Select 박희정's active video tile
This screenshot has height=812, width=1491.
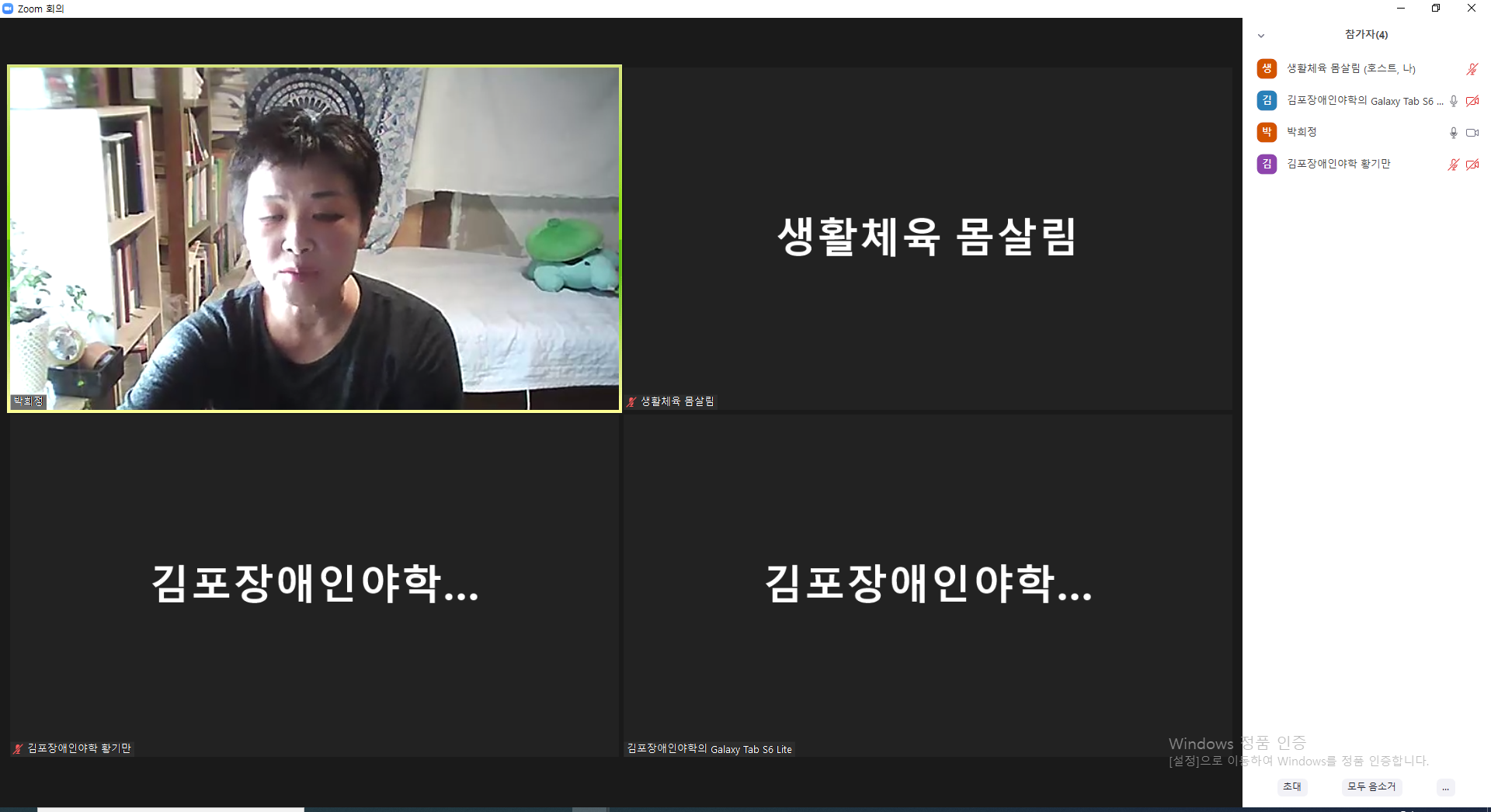point(315,238)
